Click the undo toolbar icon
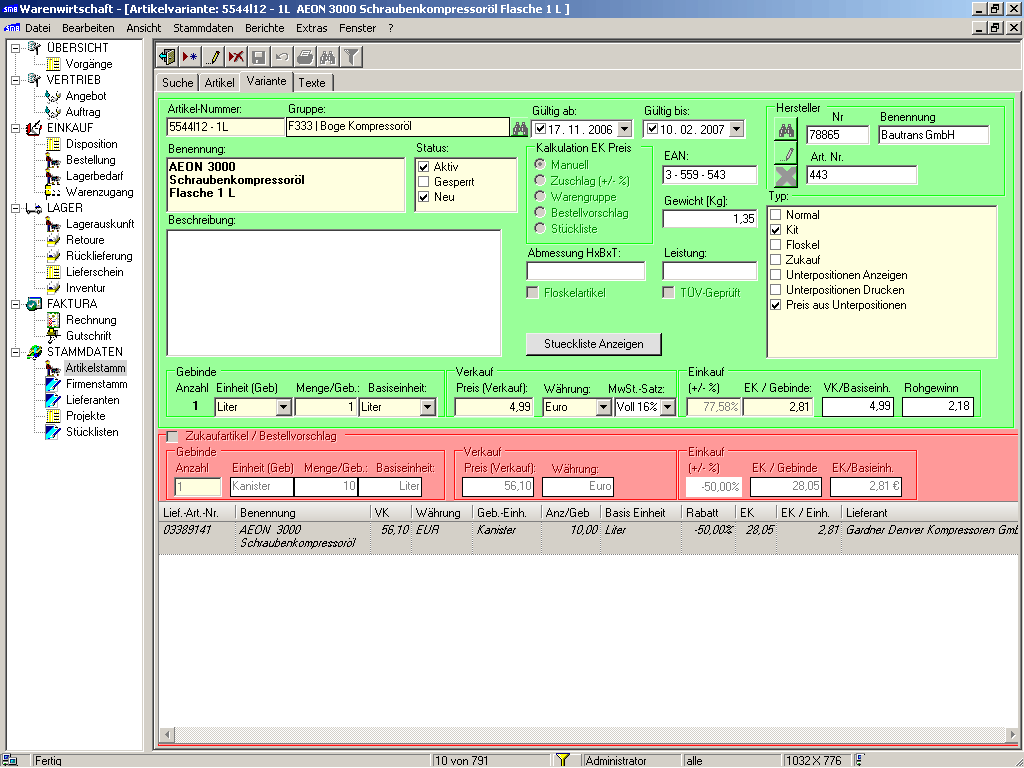 coord(281,57)
